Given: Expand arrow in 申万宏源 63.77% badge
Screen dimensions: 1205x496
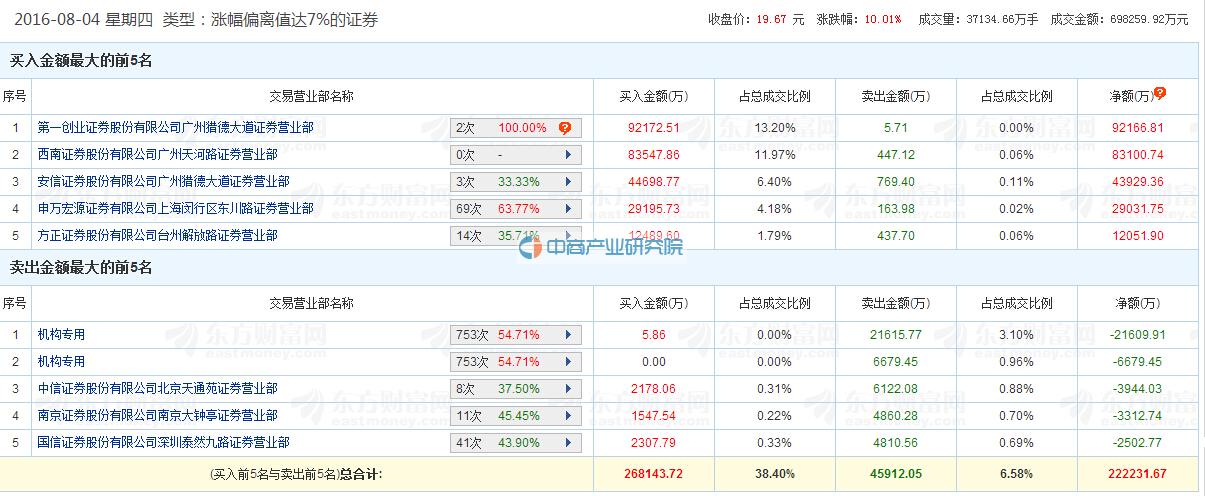Looking at the screenshot, I should 568,209.
